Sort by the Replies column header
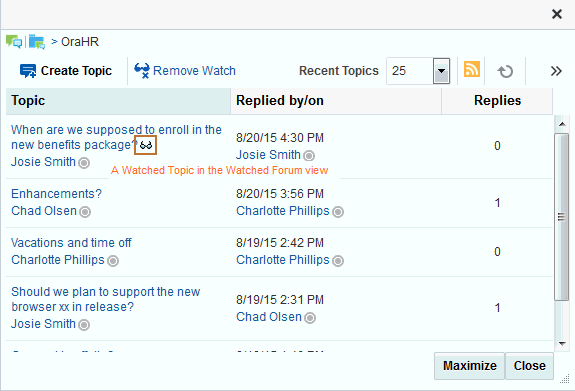 point(497,101)
